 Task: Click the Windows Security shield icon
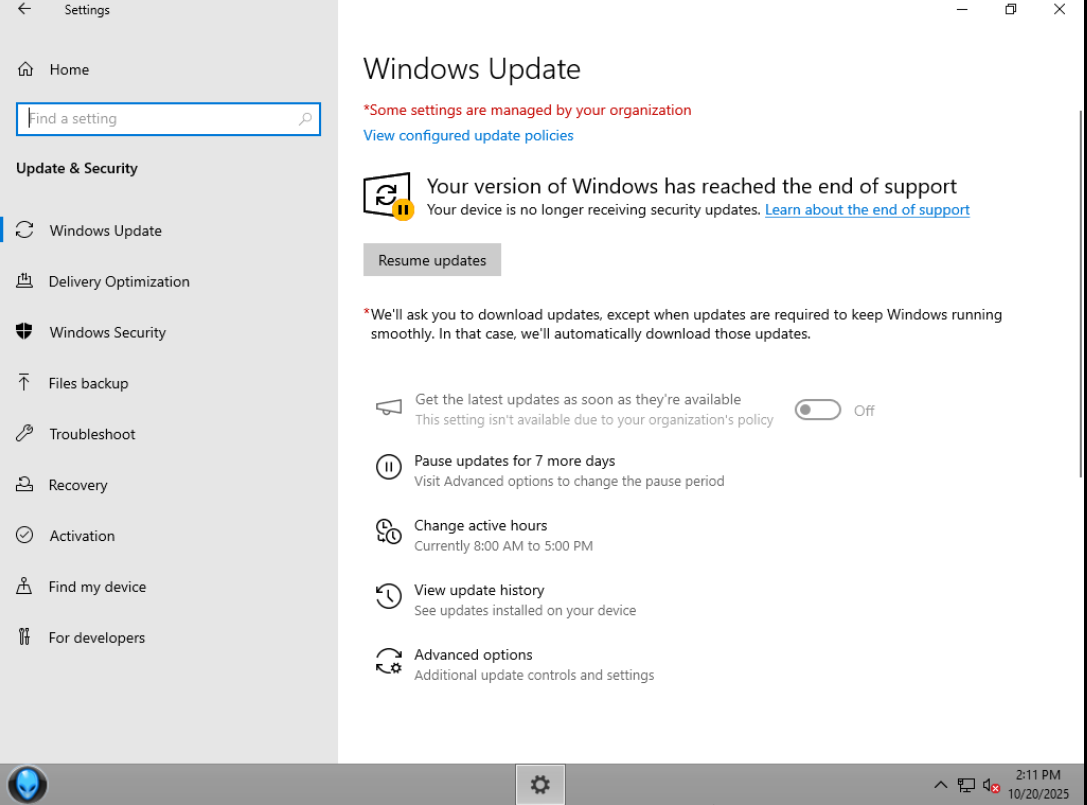point(24,331)
